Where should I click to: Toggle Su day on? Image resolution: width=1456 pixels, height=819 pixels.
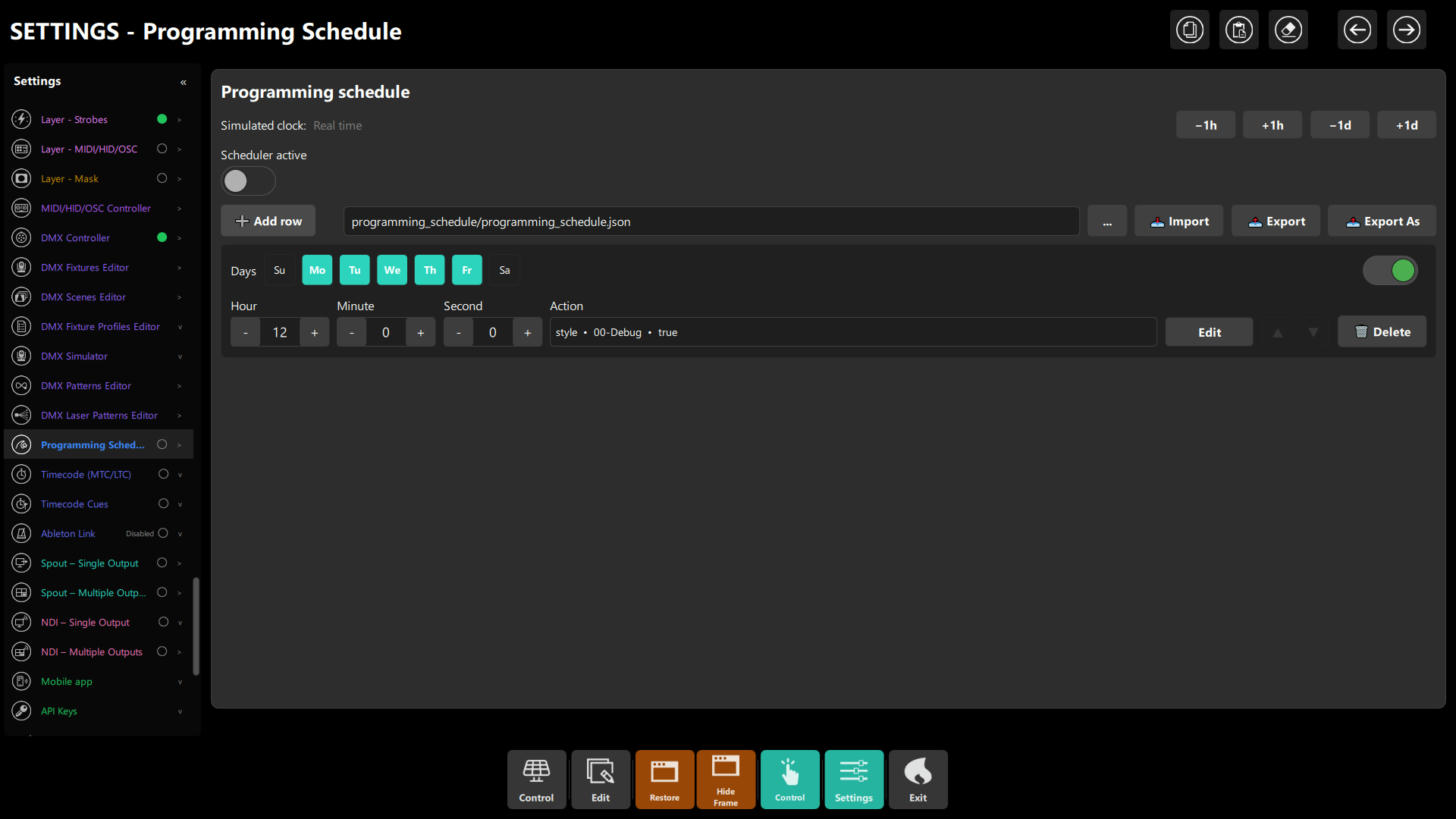pyautogui.click(x=279, y=270)
